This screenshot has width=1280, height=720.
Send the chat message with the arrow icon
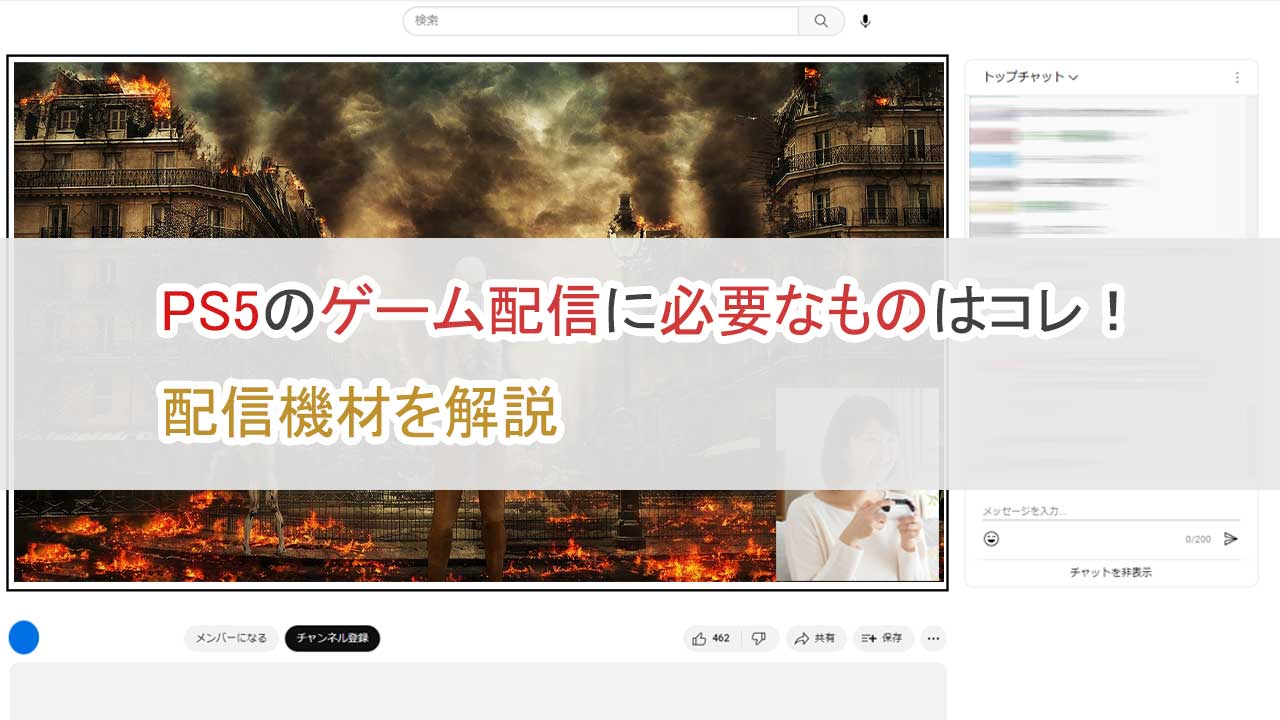tap(1231, 539)
